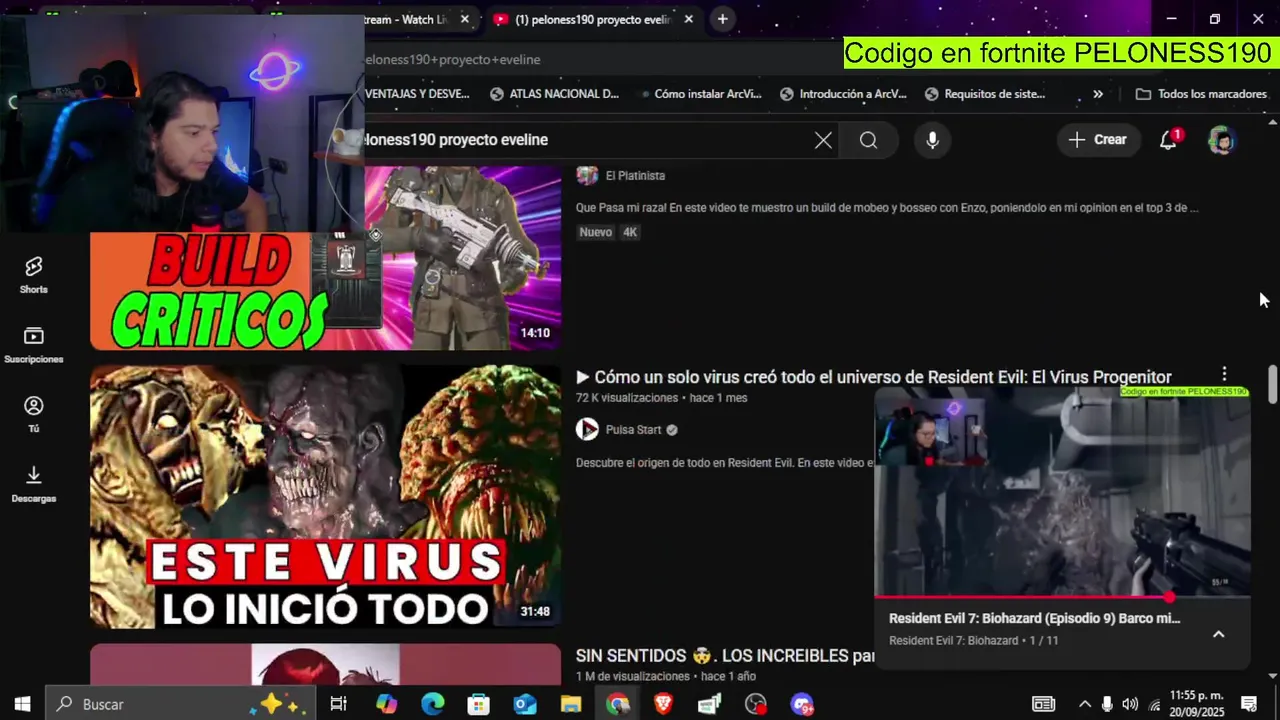The image size is (1280, 720).
Task: Open the ESTE VIRUS LO INICIÓ TODO thumbnail
Action: point(325,497)
